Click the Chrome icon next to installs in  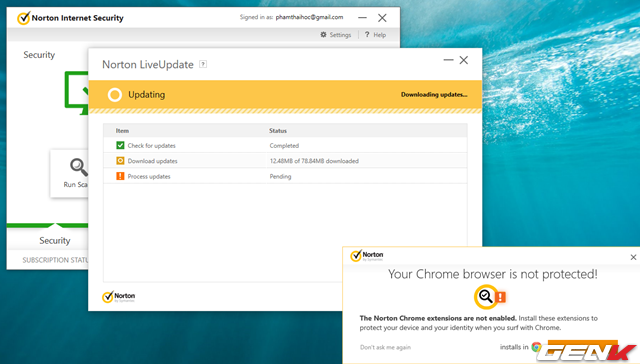coord(536,347)
